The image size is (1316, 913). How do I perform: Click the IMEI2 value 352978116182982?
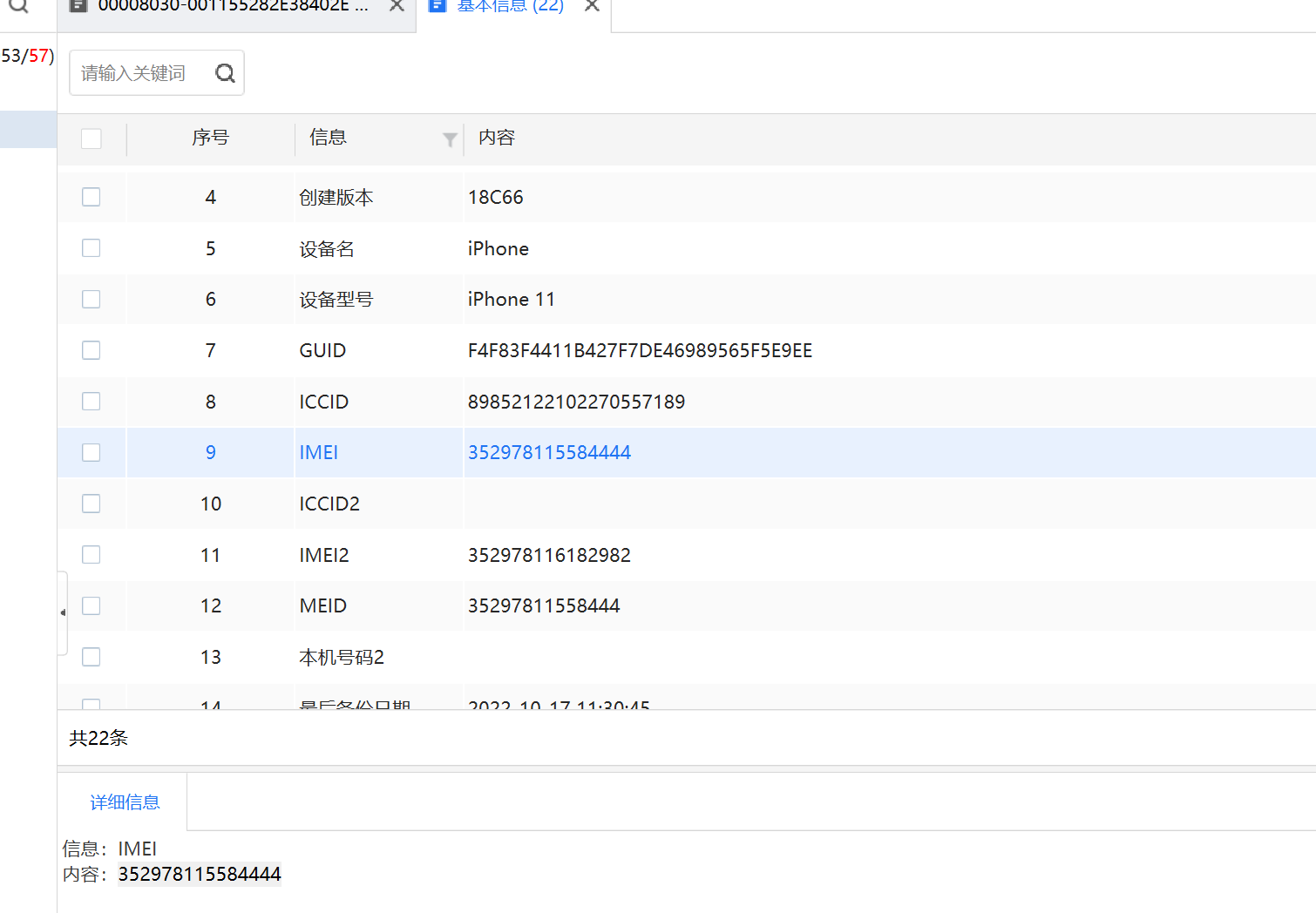pyautogui.click(x=549, y=555)
